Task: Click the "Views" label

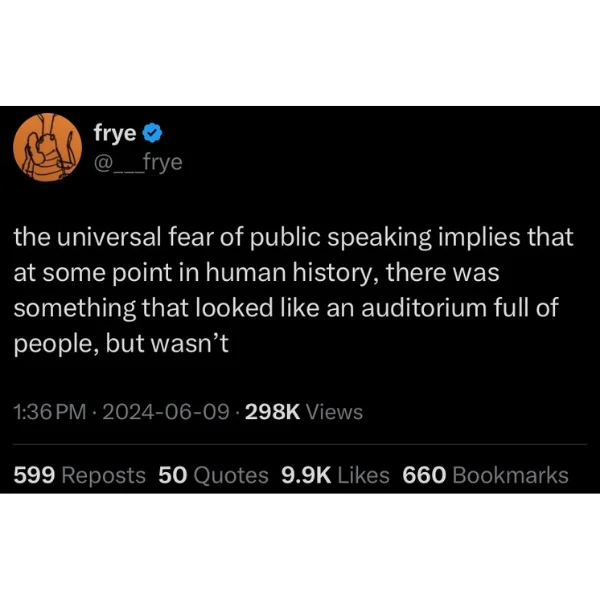Action: tap(335, 412)
